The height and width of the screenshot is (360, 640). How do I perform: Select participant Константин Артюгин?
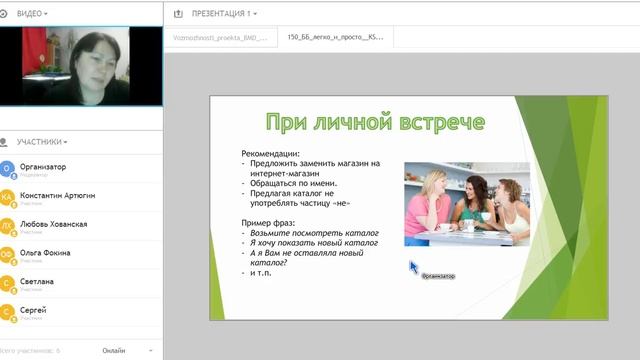(81, 198)
